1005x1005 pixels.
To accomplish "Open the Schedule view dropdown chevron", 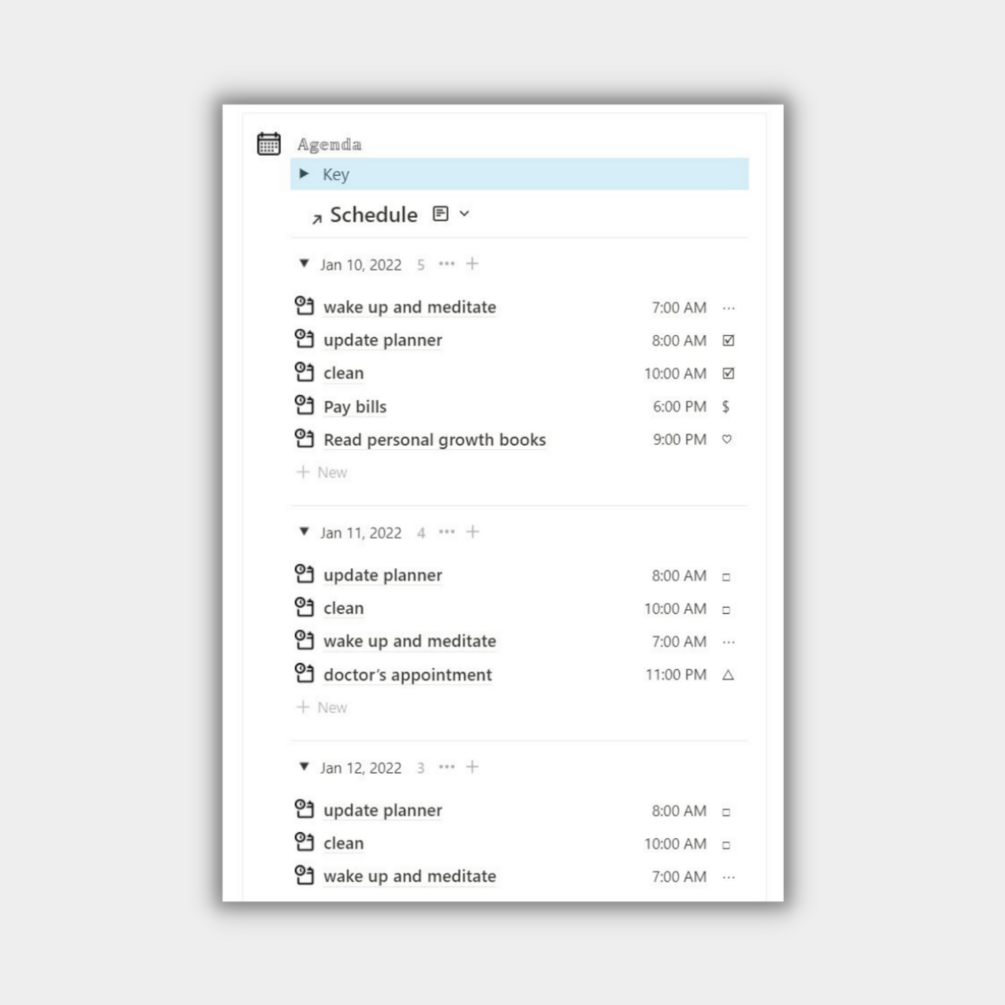I will (465, 213).
